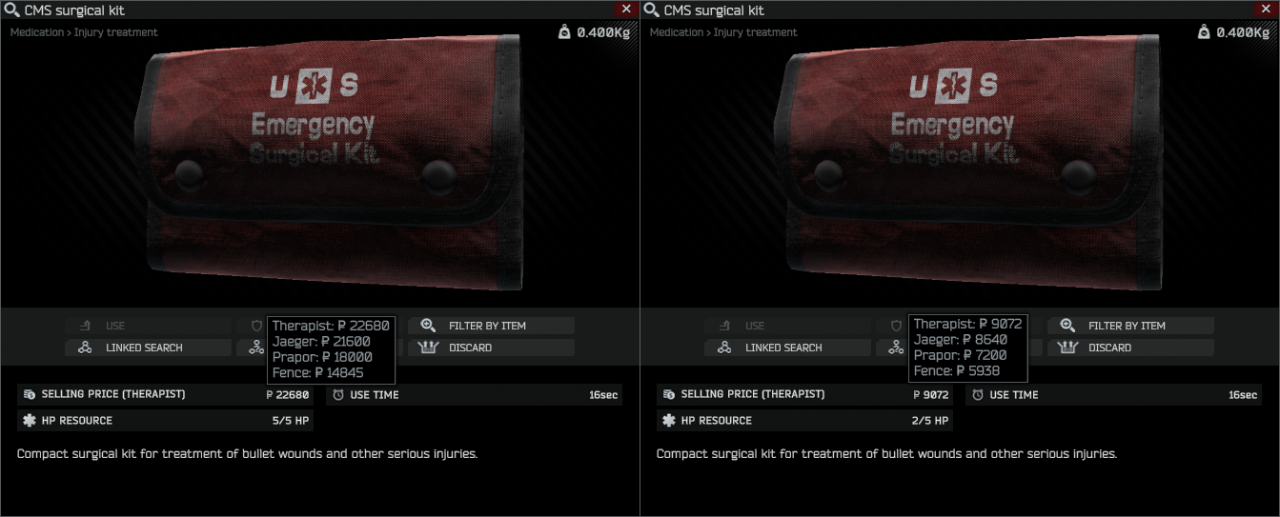Screen dimensions: 1280x517
Task: Click Use button in the 5/5 HP window
Action: [148, 326]
